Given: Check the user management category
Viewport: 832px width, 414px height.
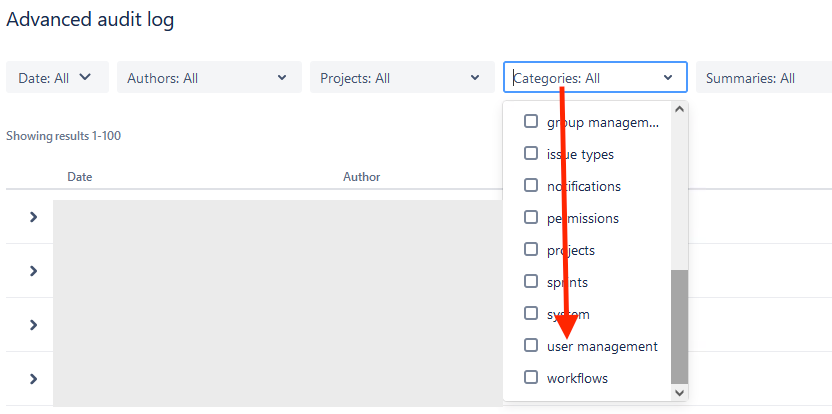Looking at the screenshot, I should point(531,346).
